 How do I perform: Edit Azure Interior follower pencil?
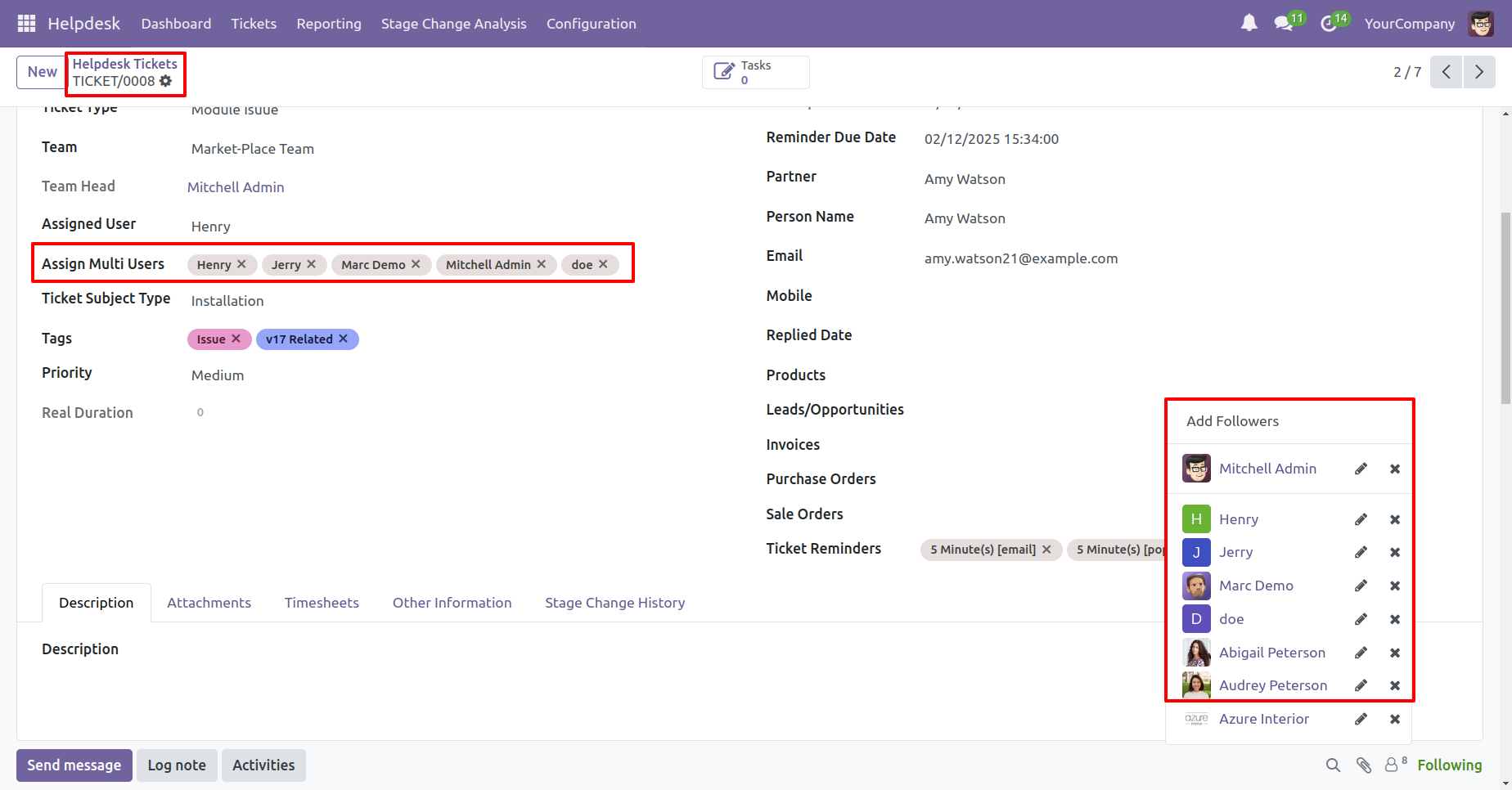1361,719
